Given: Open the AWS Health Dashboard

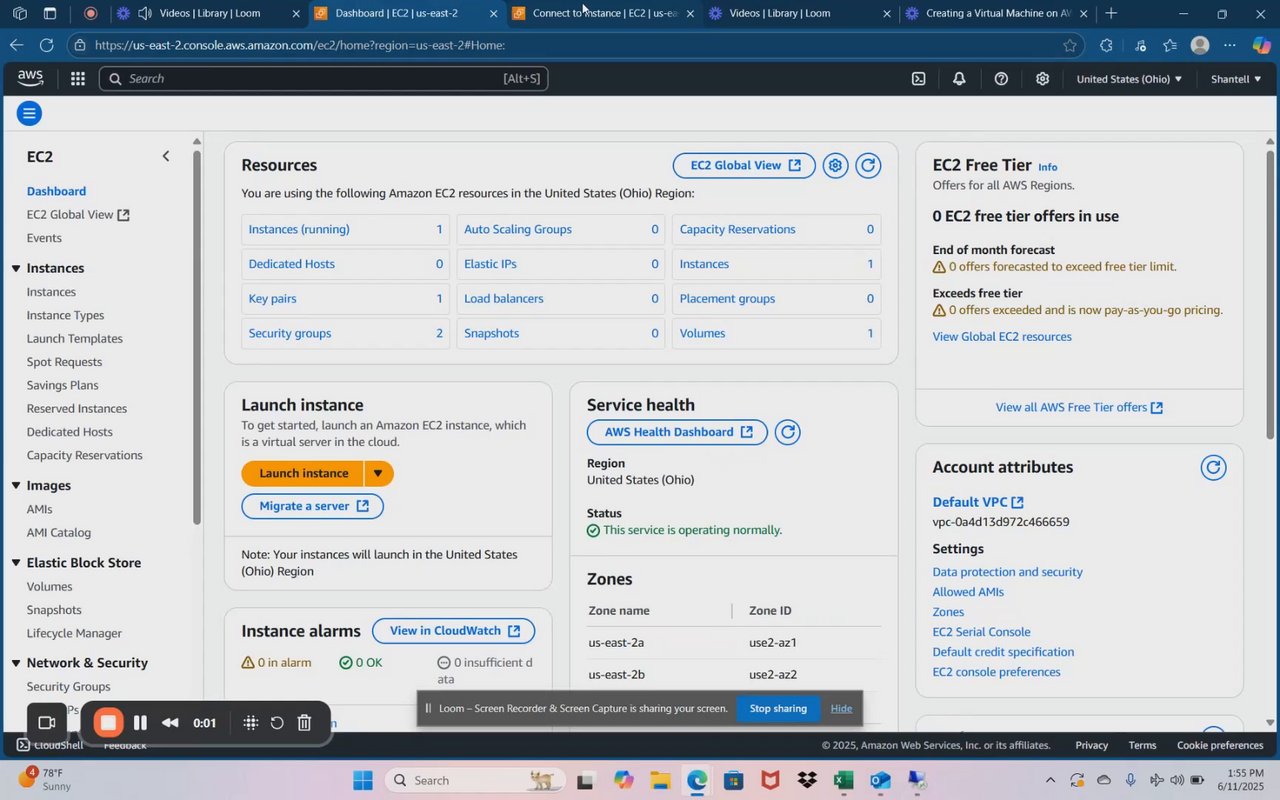Looking at the screenshot, I should [678, 433].
